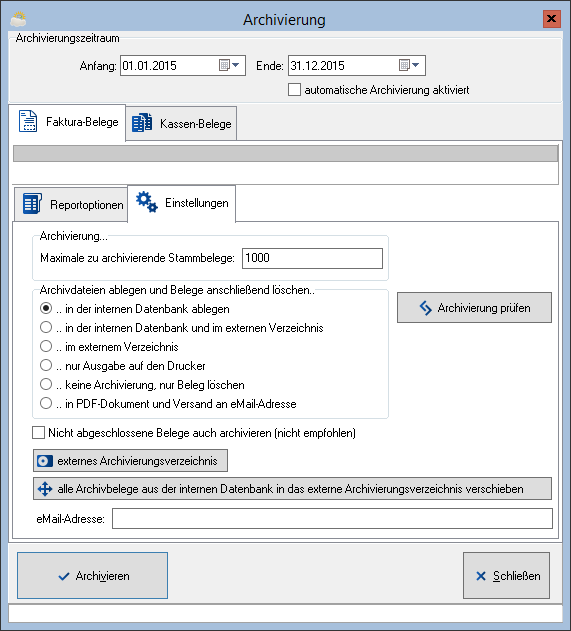The width and height of the screenshot is (571, 631).
Task: Click the Reportoptionen report icon
Action: [32, 204]
